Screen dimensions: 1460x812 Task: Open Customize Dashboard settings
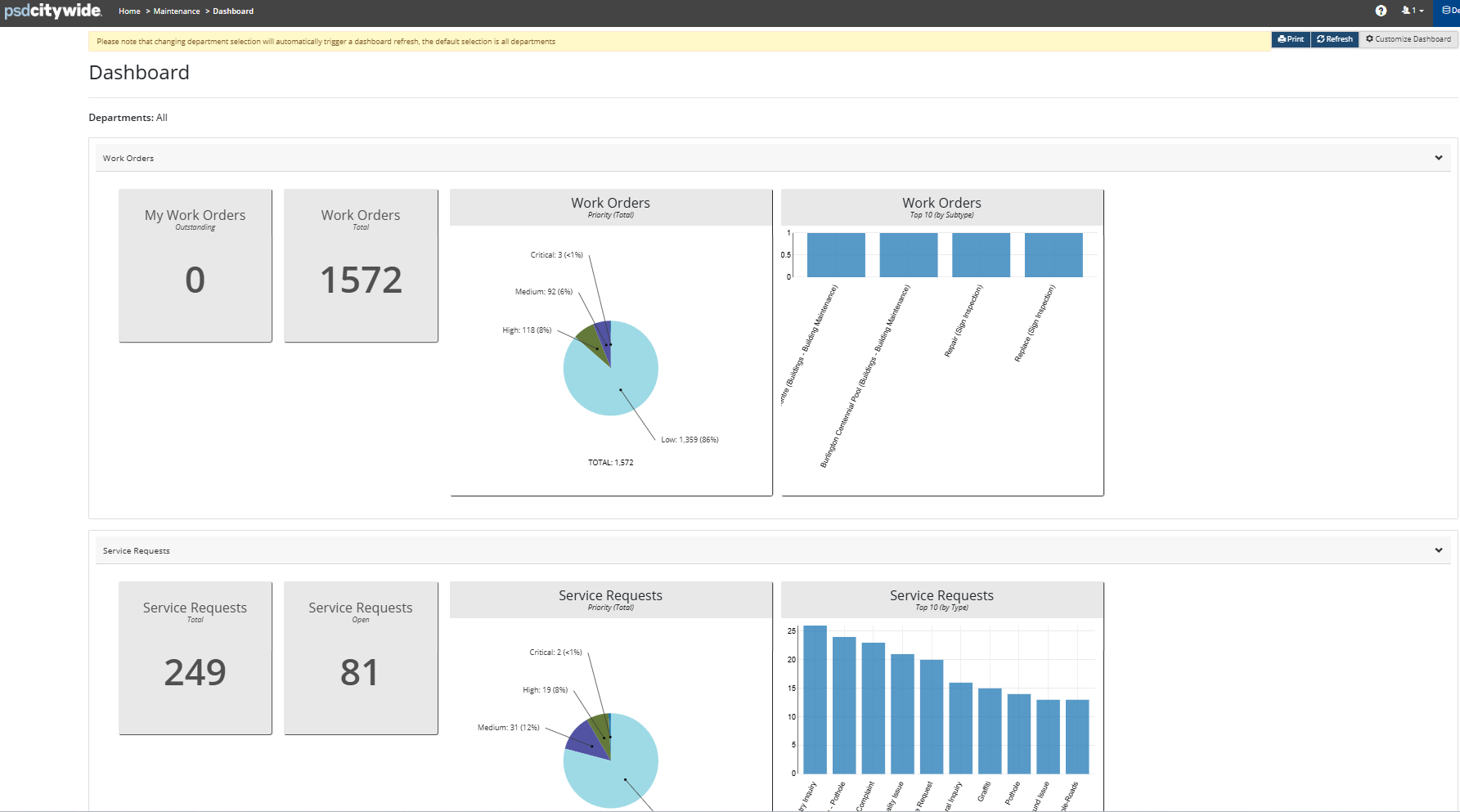point(1408,39)
